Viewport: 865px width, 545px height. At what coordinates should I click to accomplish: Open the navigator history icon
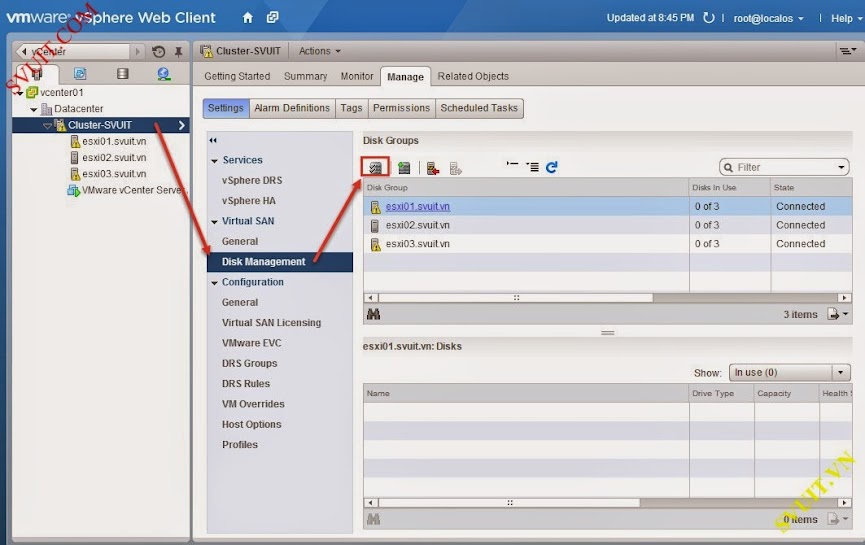coord(158,51)
